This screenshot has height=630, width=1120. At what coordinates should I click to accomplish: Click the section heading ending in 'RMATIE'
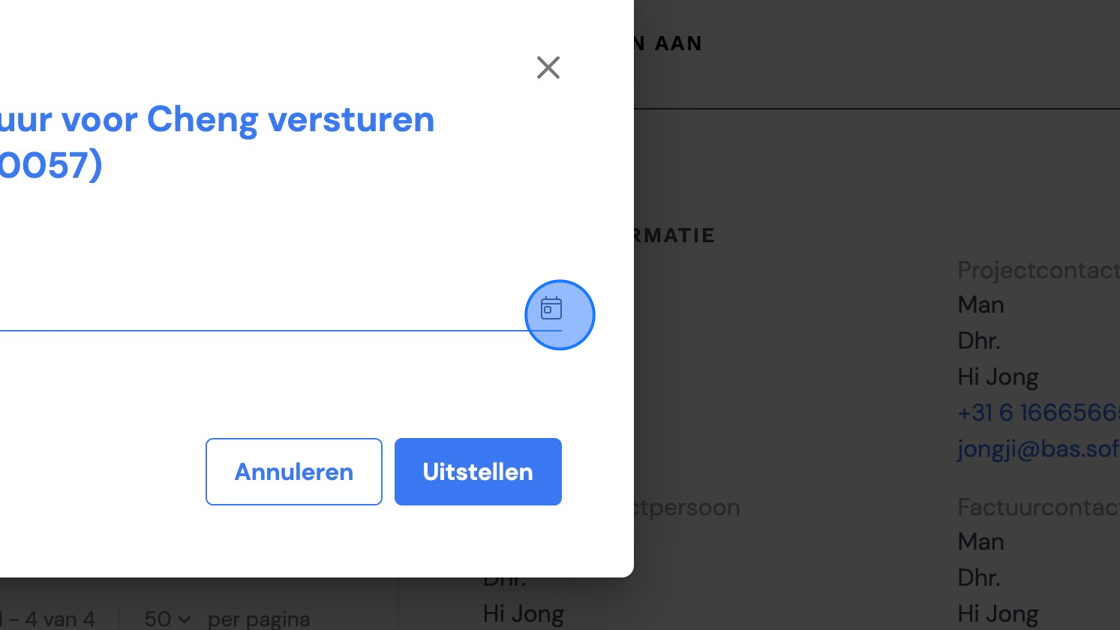674,236
